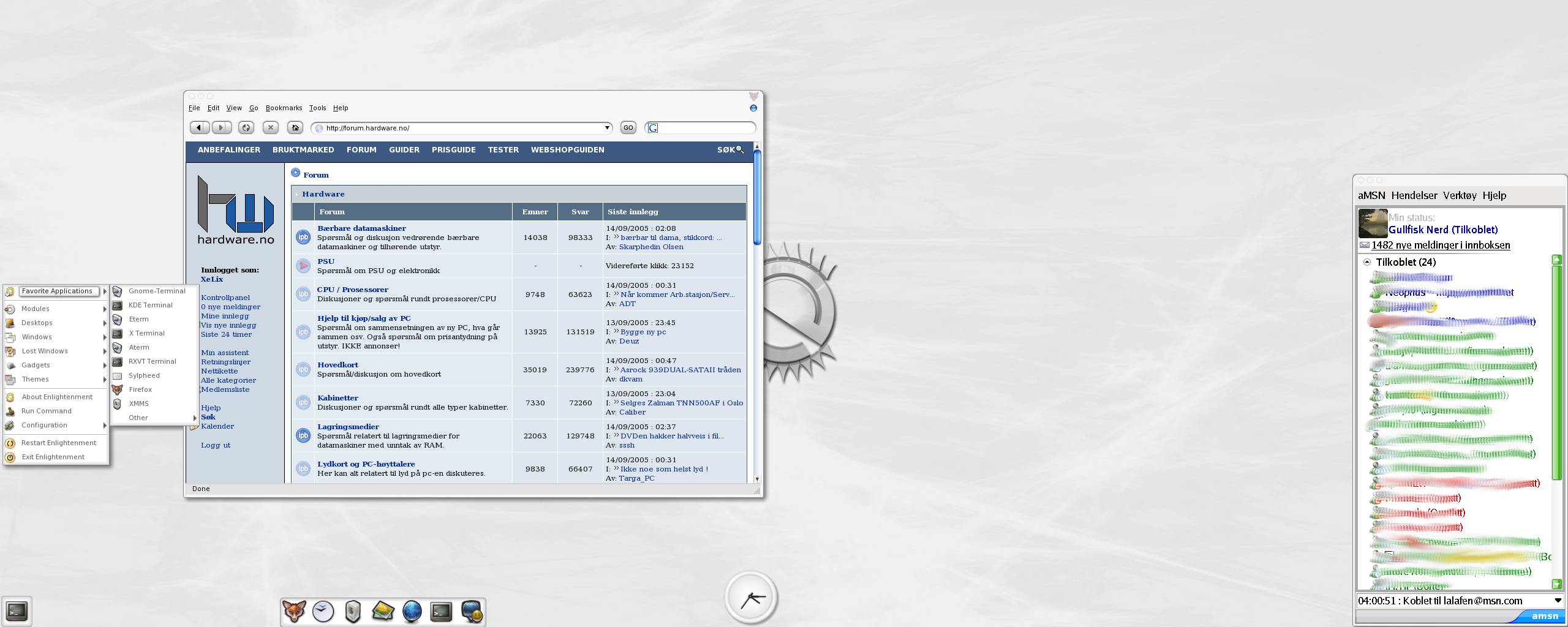Expand the Desktops submenu

57,323
